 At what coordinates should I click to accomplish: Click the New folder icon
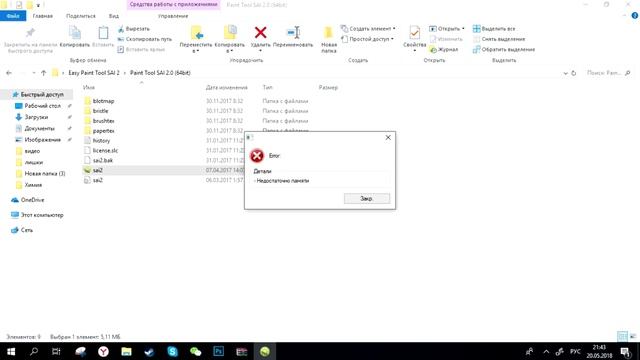(x=329, y=33)
